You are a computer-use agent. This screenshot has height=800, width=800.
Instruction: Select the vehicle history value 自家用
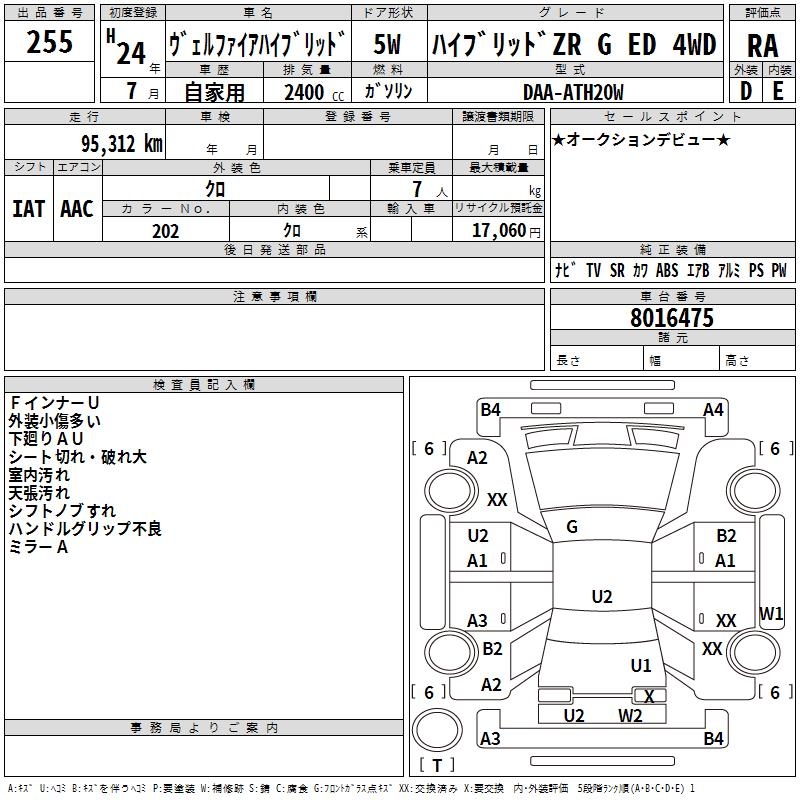pyautogui.click(x=214, y=92)
